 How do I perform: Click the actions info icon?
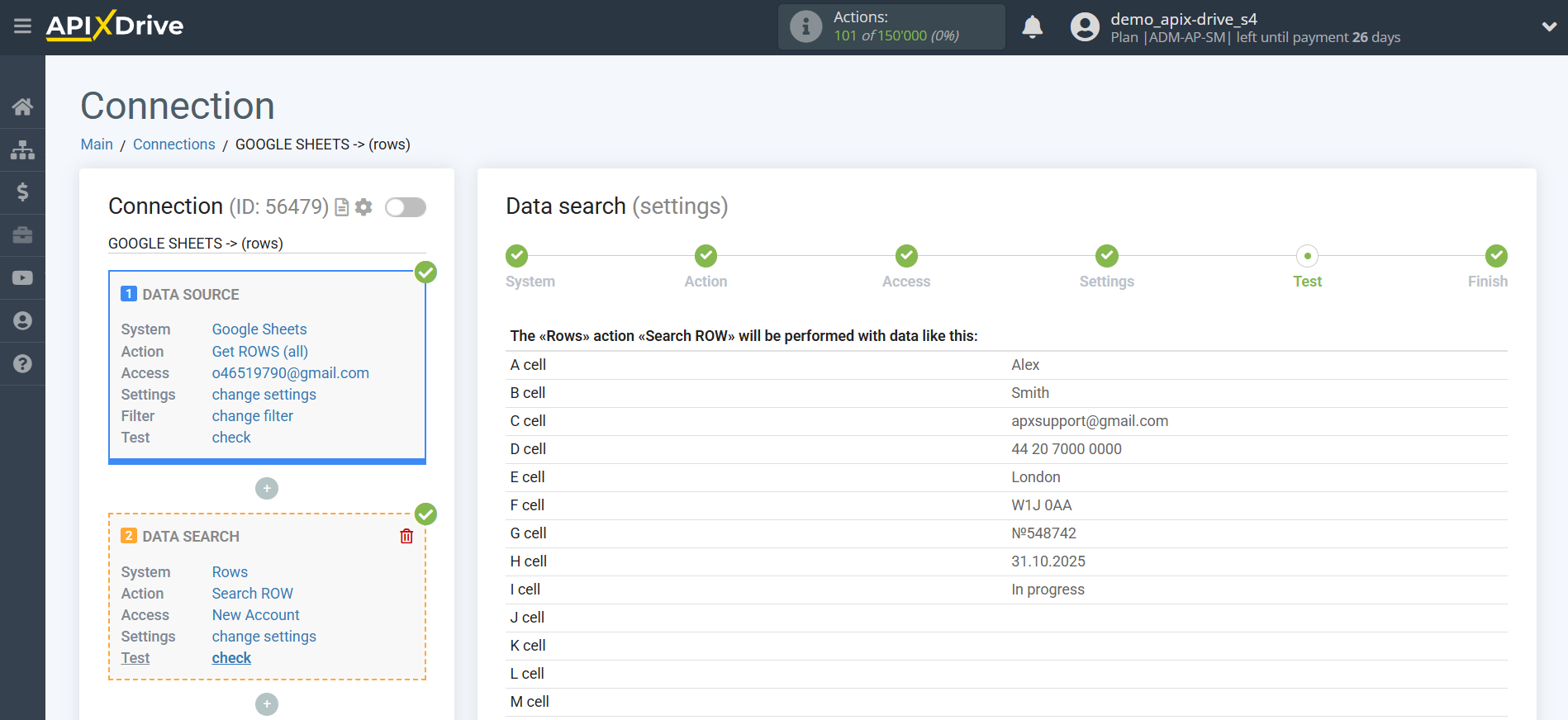point(805,26)
